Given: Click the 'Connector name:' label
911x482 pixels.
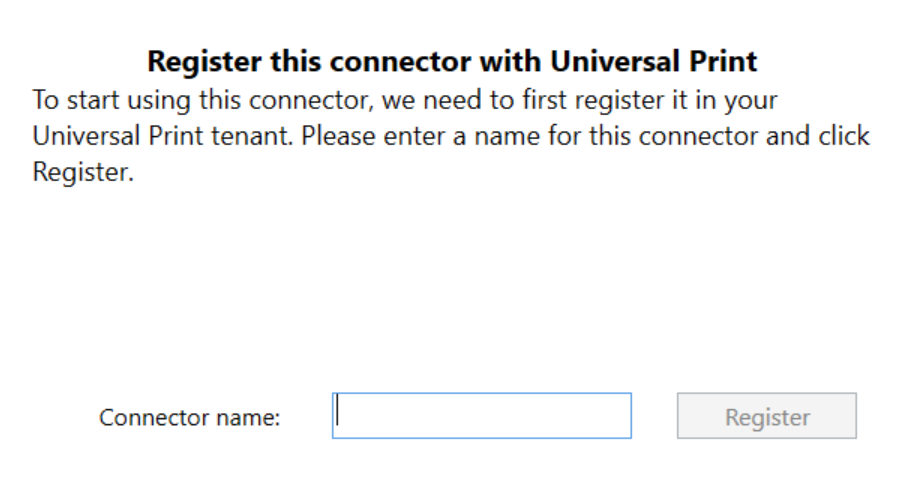Looking at the screenshot, I should click(189, 418).
